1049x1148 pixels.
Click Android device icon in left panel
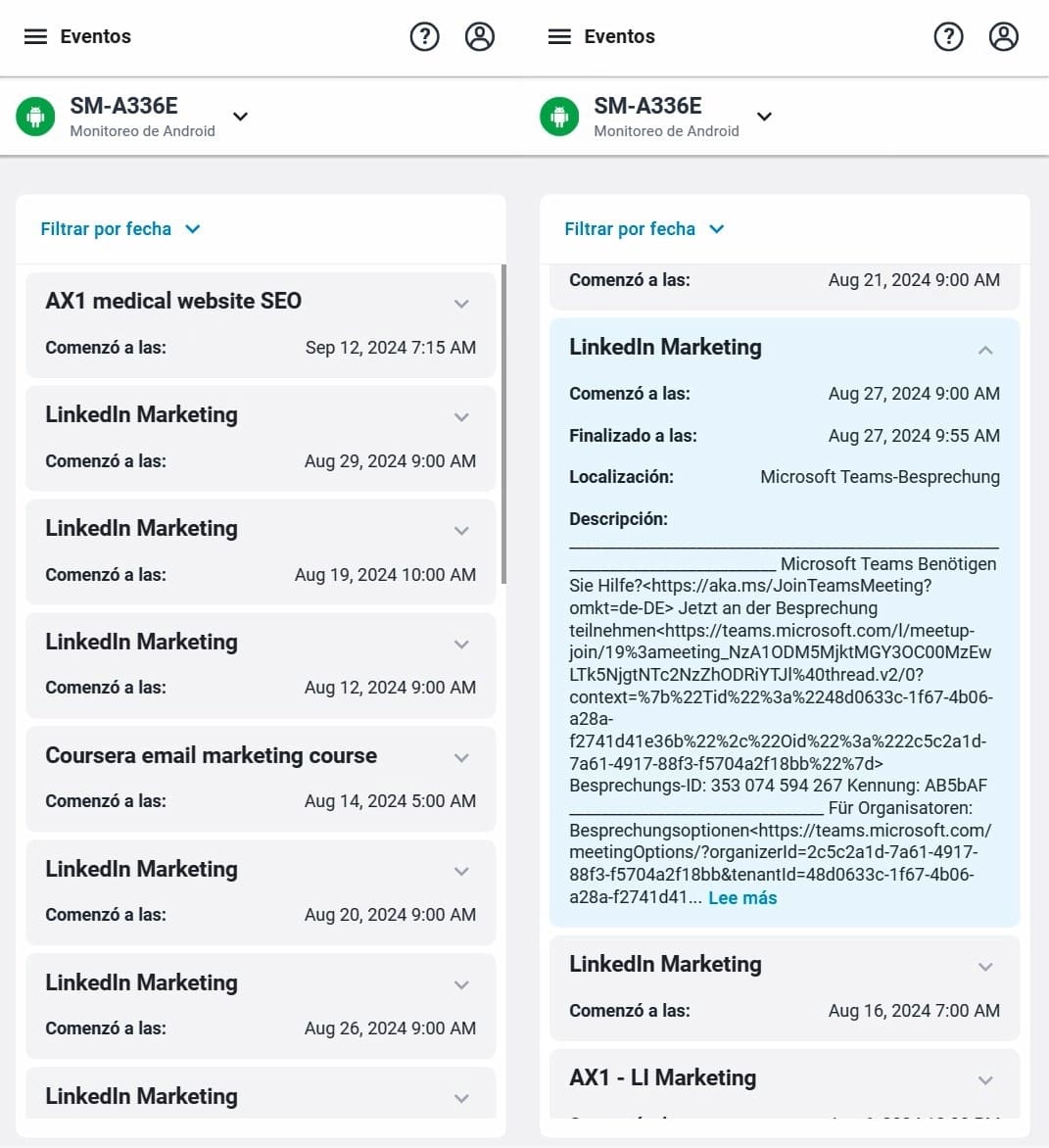point(35,117)
